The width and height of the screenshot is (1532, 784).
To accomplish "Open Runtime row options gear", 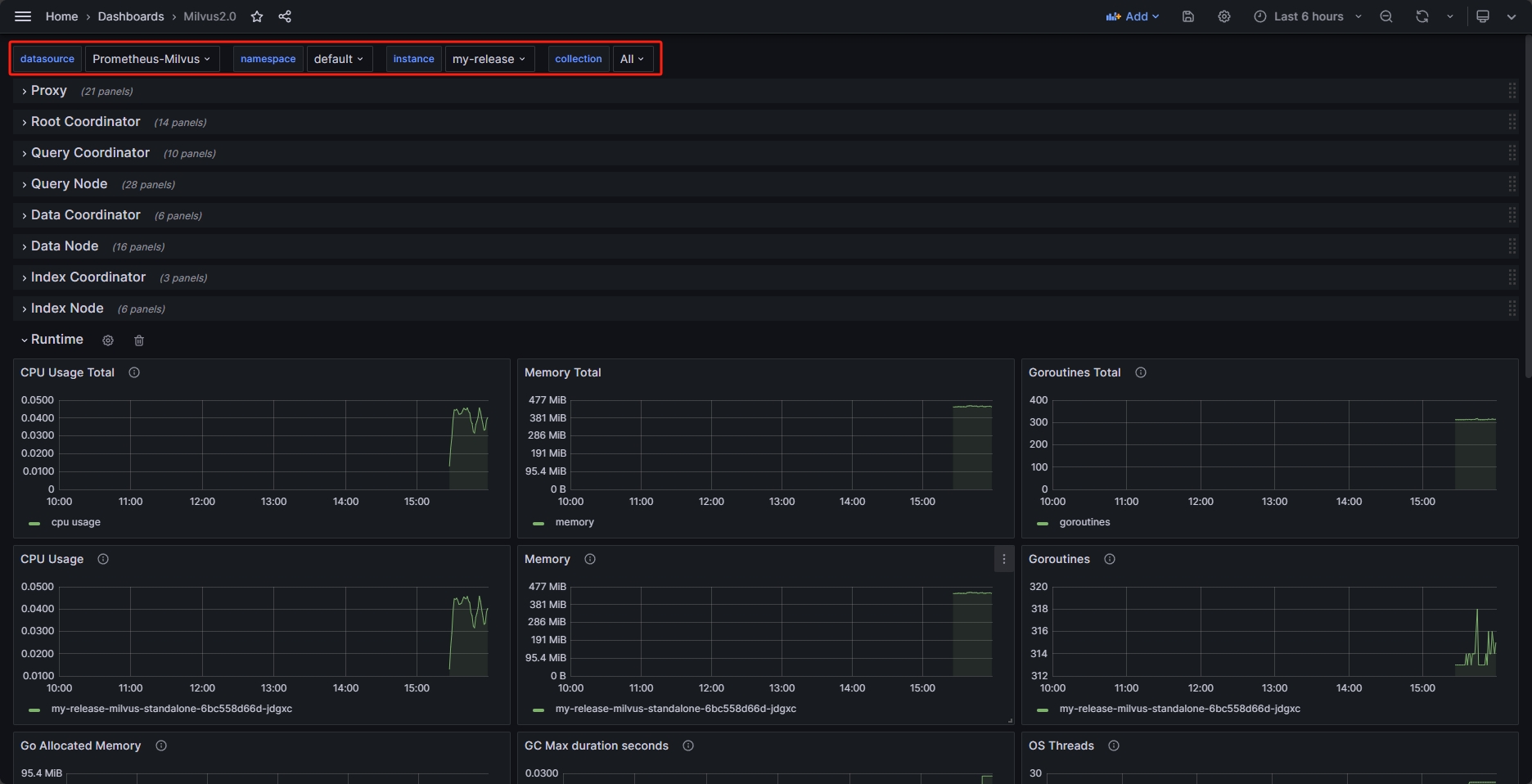I will pos(108,340).
